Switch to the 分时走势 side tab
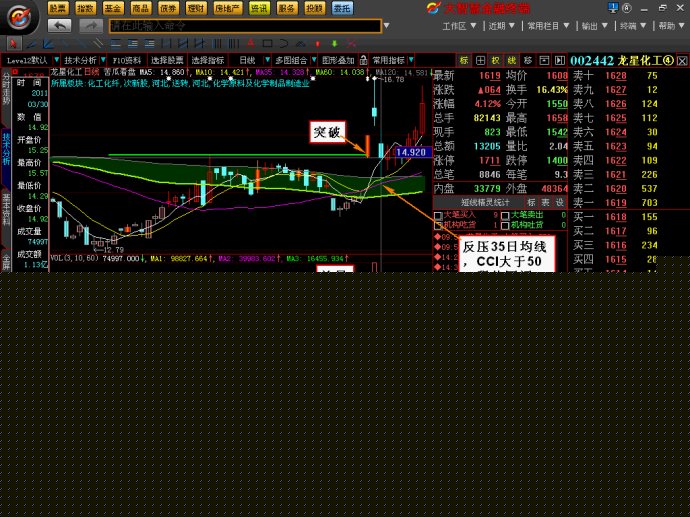The height and width of the screenshot is (517, 690). click(x=6, y=89)
